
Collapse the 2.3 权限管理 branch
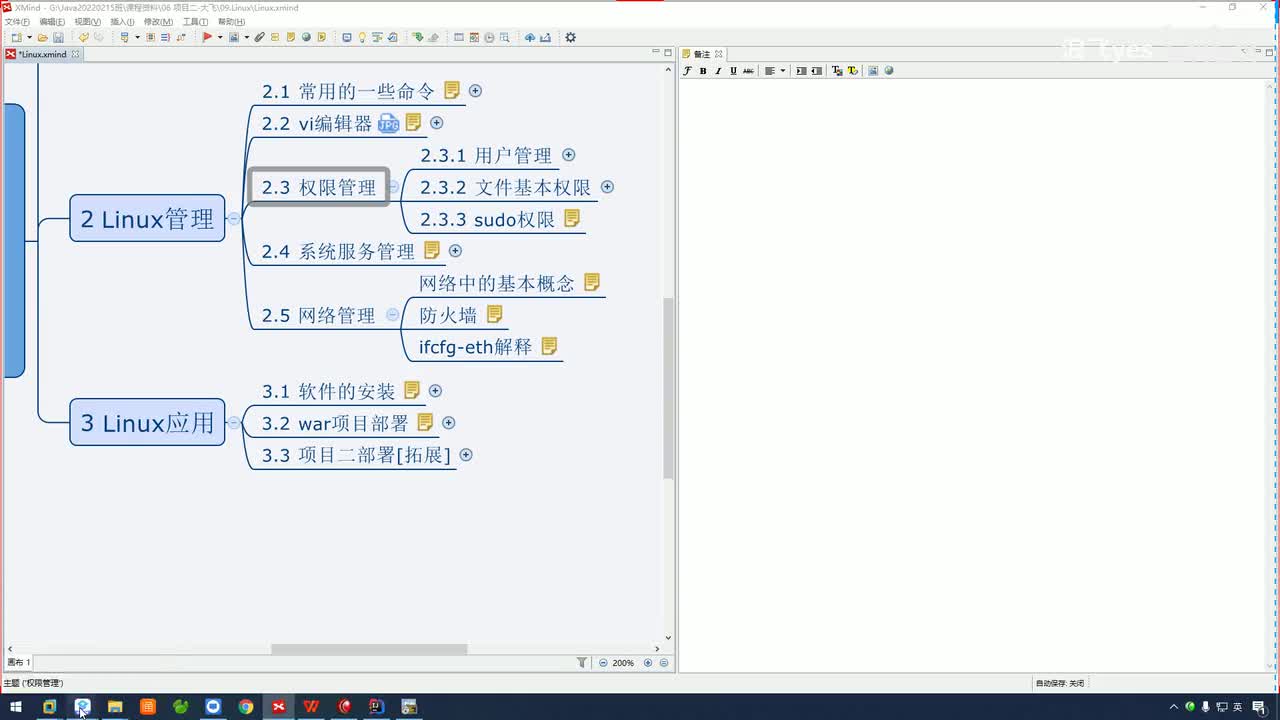(x=393, y=186)
